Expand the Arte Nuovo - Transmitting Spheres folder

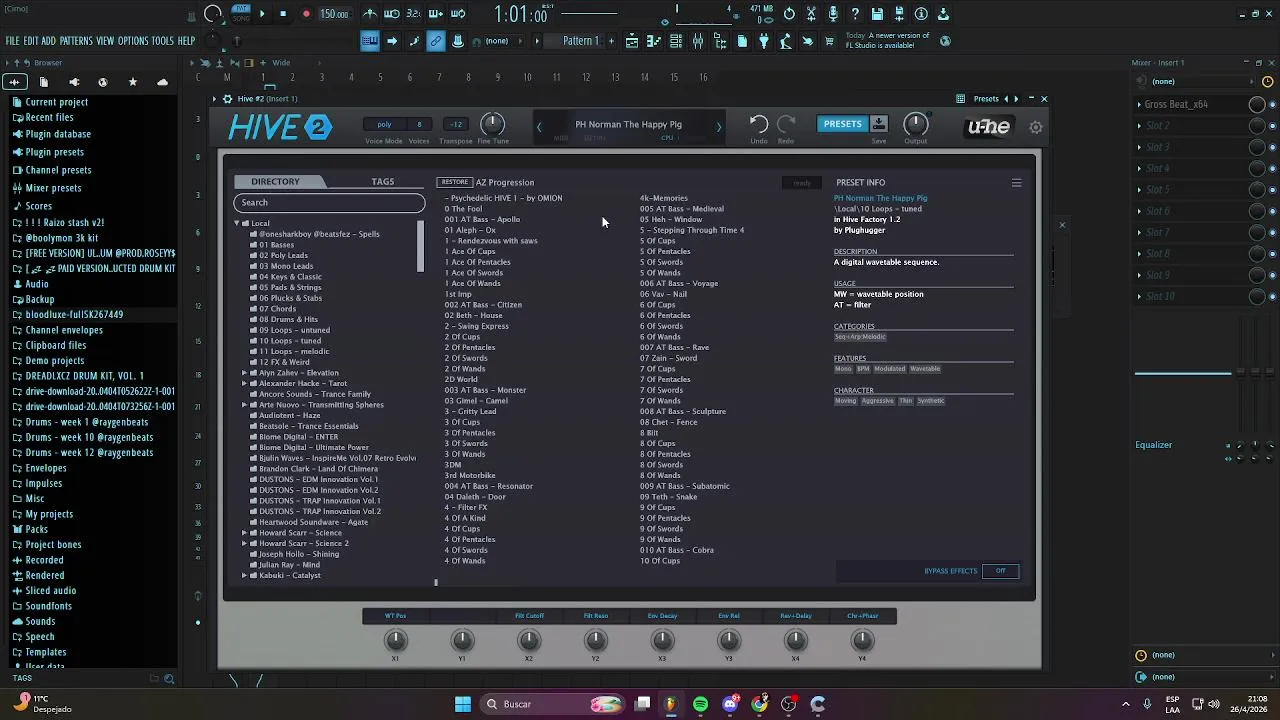click(244, 405)
